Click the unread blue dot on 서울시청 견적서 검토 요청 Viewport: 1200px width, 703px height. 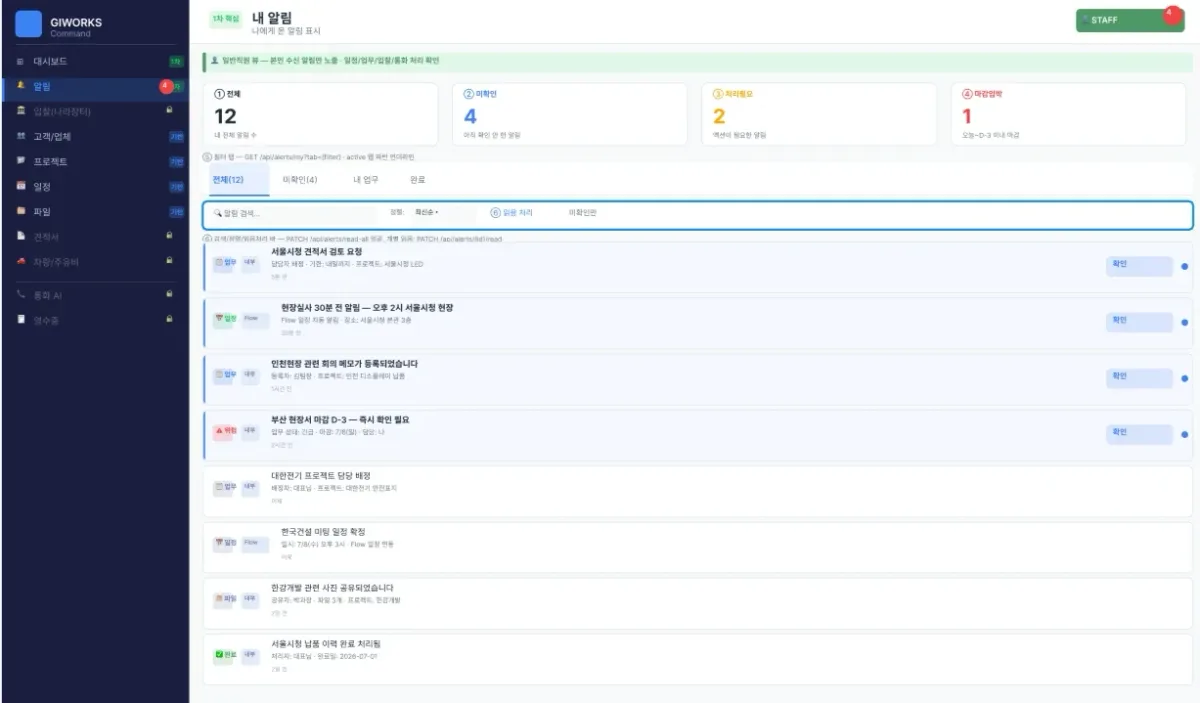point(1184,266)
